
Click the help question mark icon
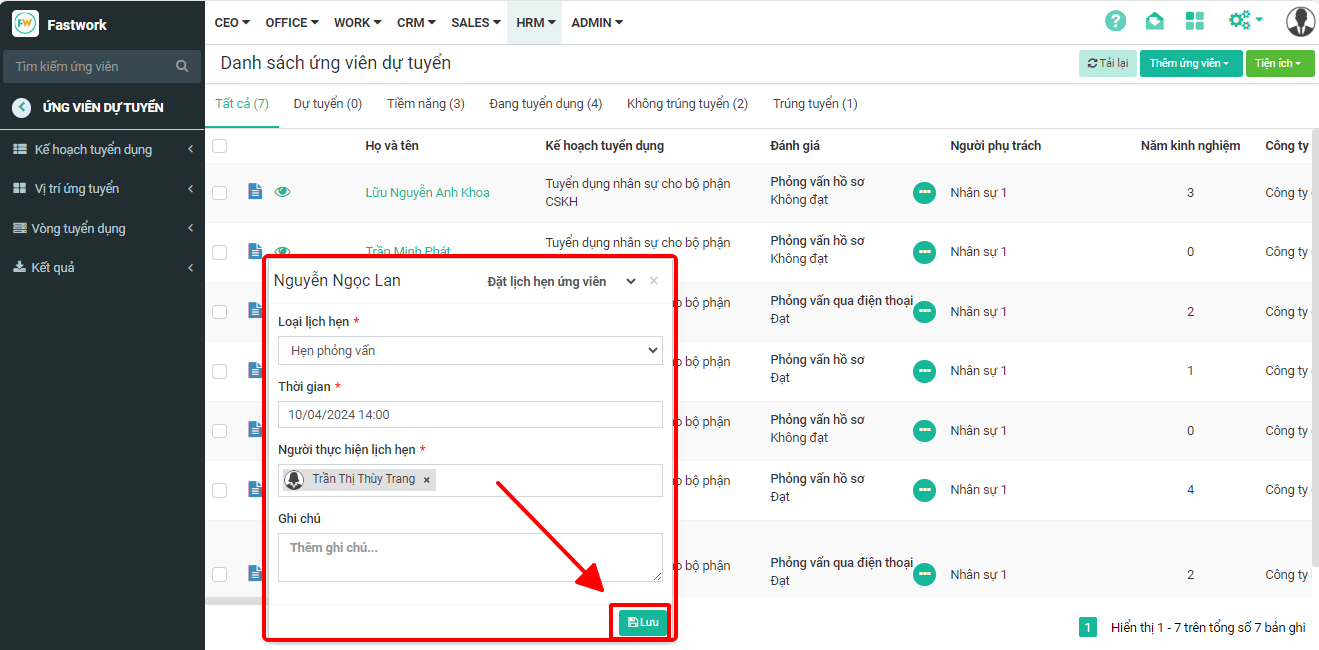pos(1115,21)
